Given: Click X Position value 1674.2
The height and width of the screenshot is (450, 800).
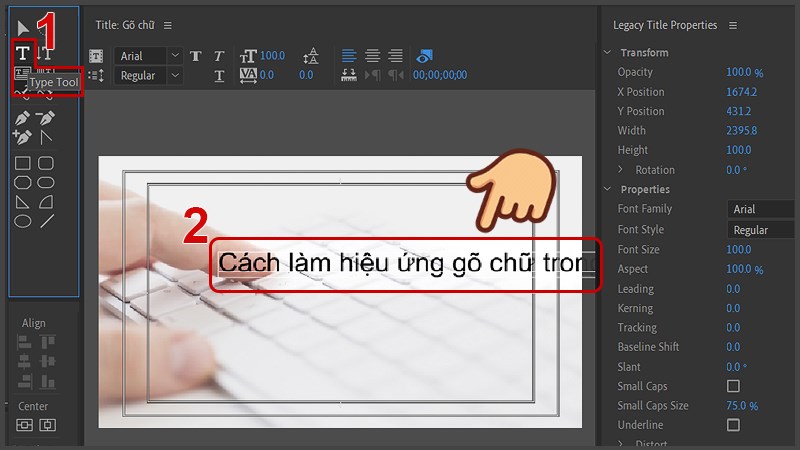Looking at the screenshot, I should (741, 92).
